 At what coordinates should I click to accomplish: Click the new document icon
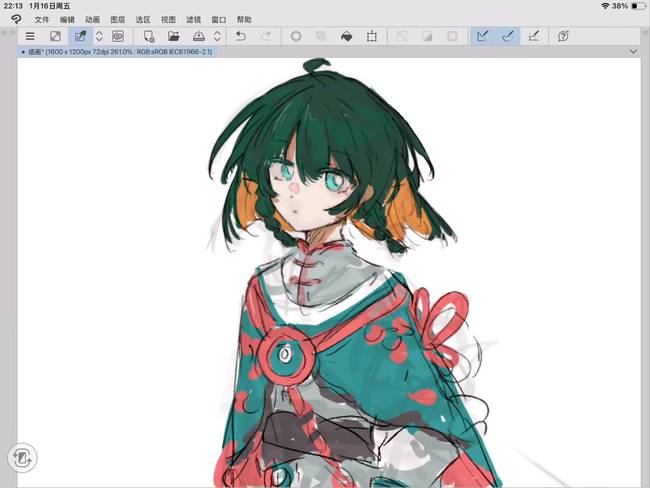point(149,36)
